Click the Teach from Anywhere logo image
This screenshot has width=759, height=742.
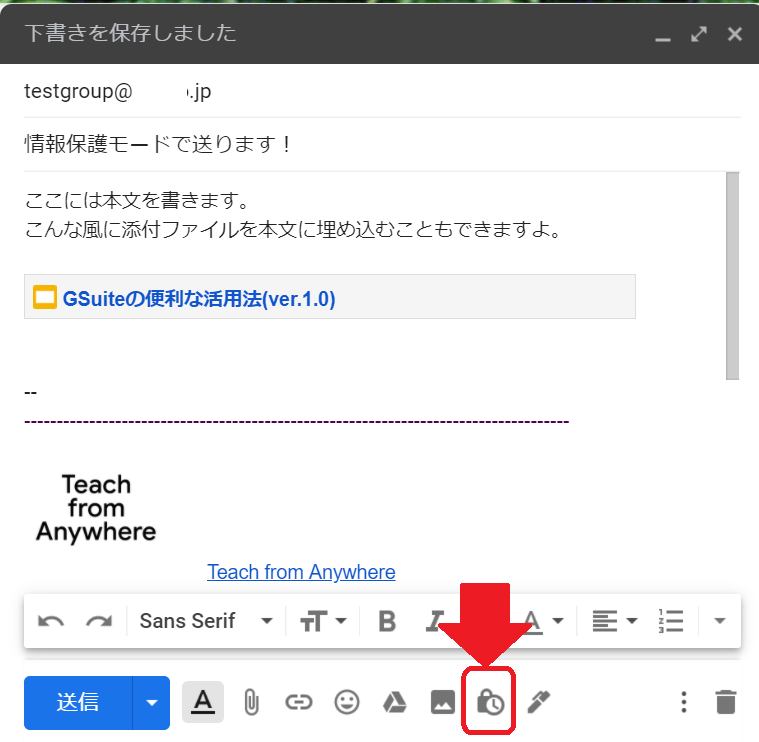point(96,508)
